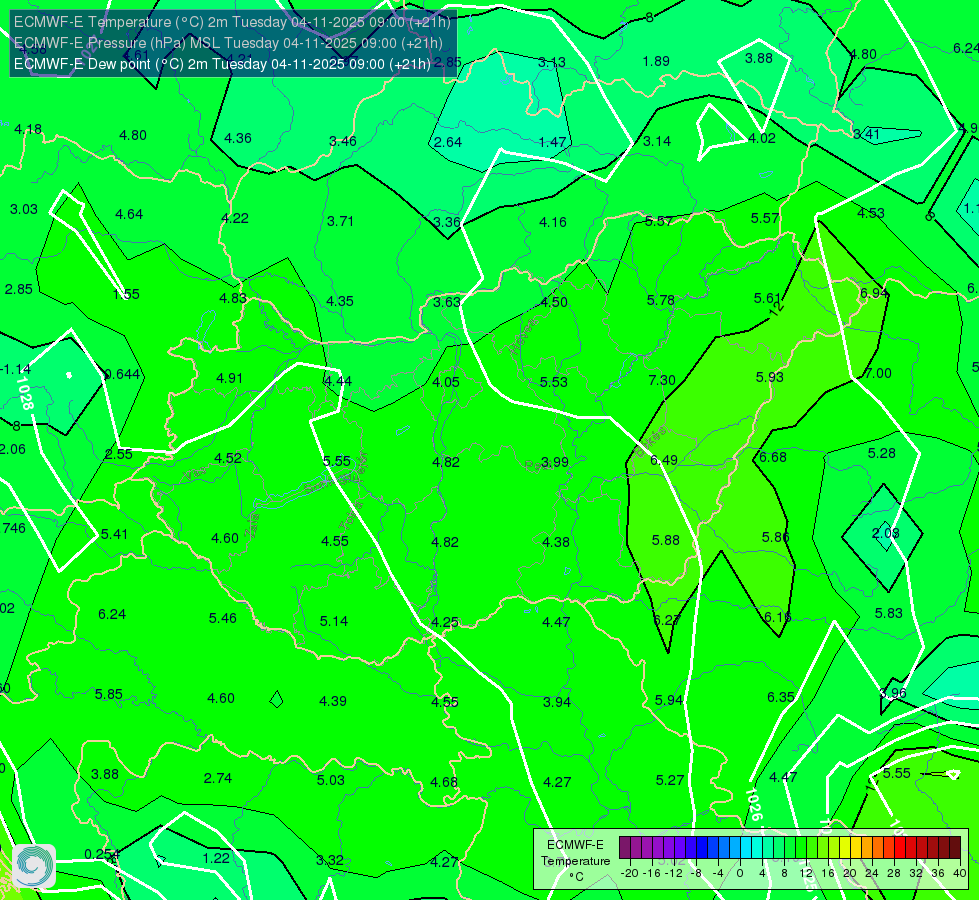Click the map value 3.63
979x900 pixels.
(x=447, y=302)
